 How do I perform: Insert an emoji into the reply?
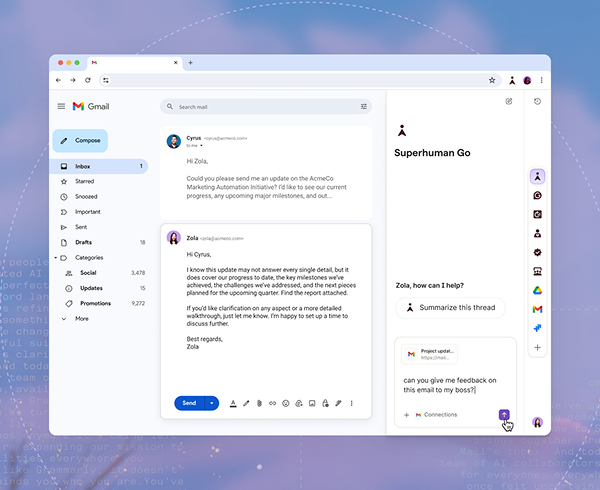coord(285,403)
